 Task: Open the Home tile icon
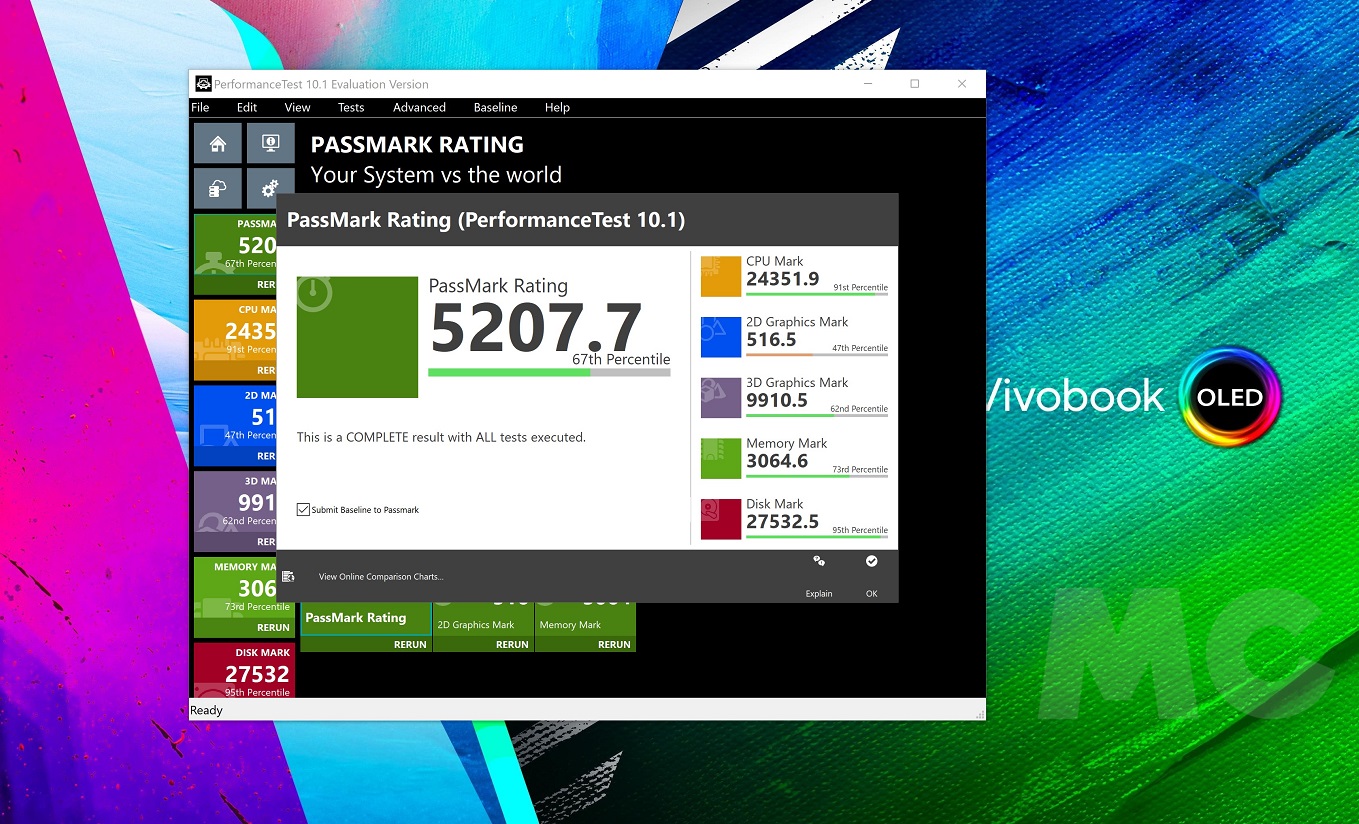[217, 143]
